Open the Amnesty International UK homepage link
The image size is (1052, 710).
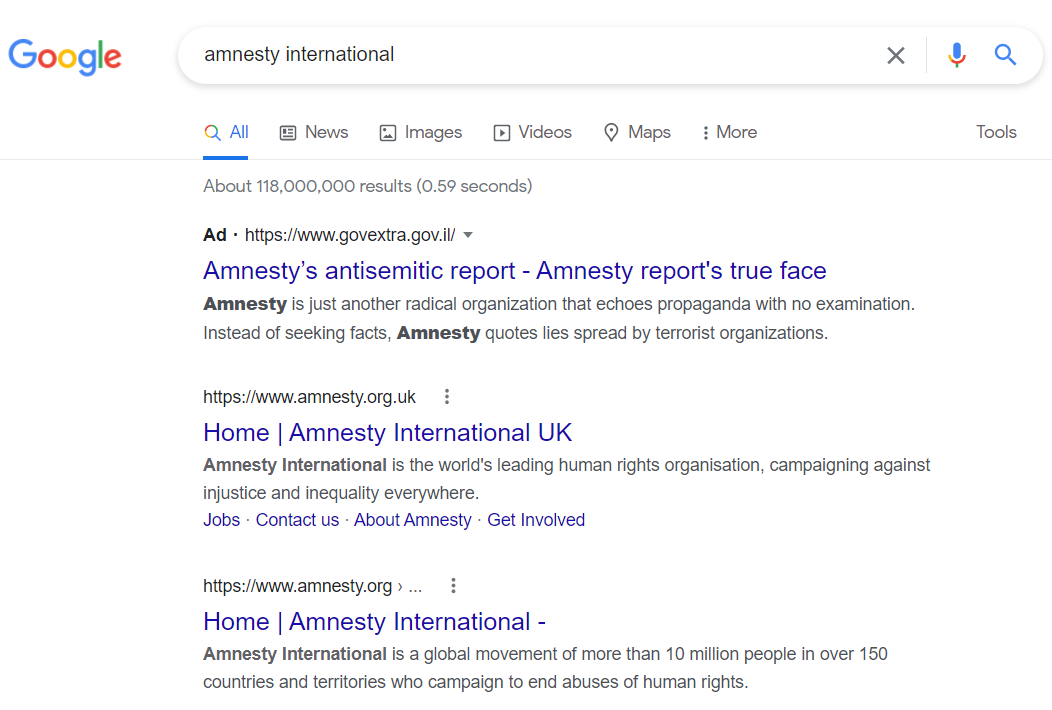(387, 432)
